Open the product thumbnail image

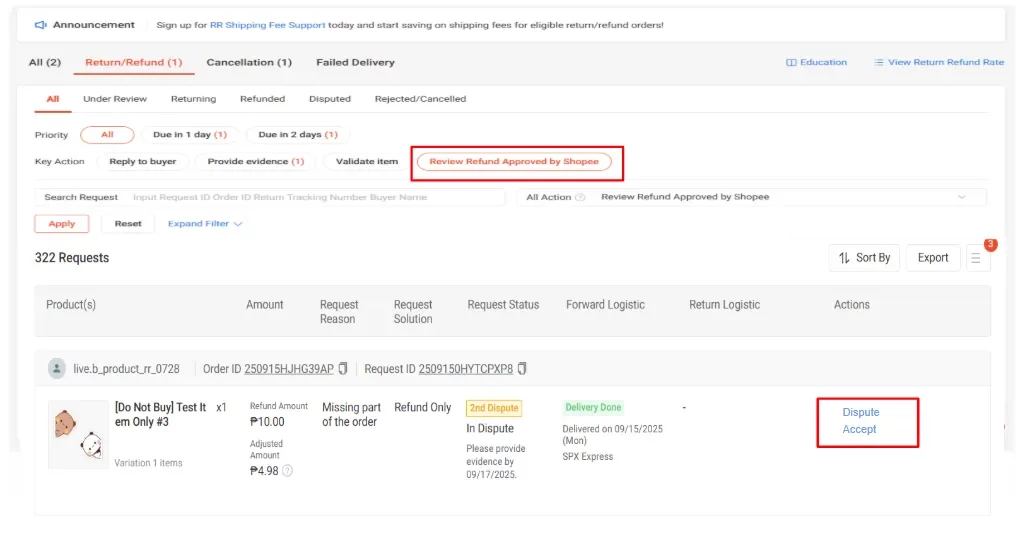pyautogui.click(x=78, y=435)
